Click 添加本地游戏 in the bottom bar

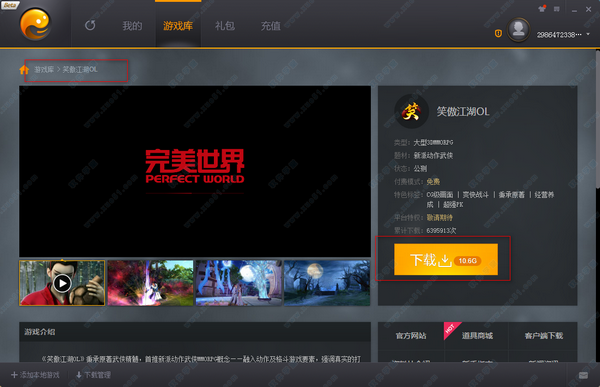(x=35, y=375)
